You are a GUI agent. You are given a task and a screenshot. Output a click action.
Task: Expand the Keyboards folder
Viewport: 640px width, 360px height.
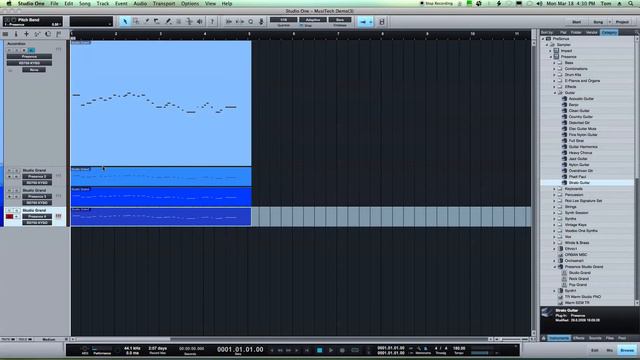(x=555, y=189)
